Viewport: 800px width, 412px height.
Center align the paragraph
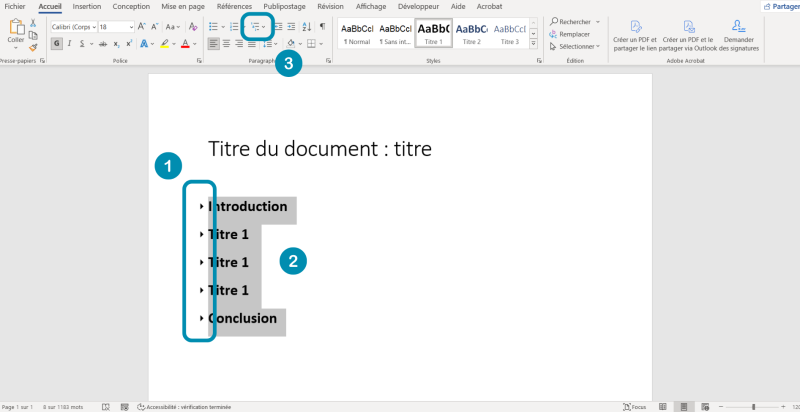226,44
